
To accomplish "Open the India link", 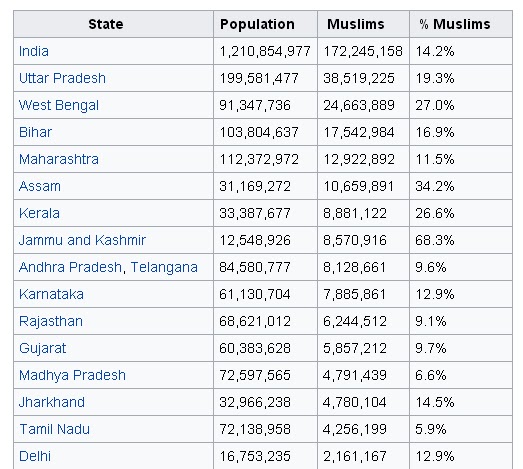I will click(34, 51).
